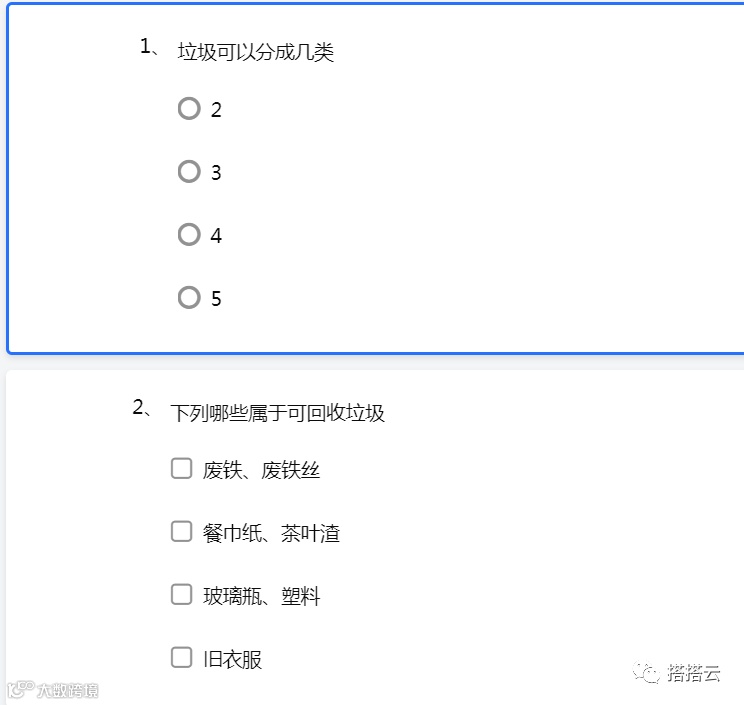Click question number 2、 marker
The height and width of the screenshot is (705, 744).
tap(142, 408)
